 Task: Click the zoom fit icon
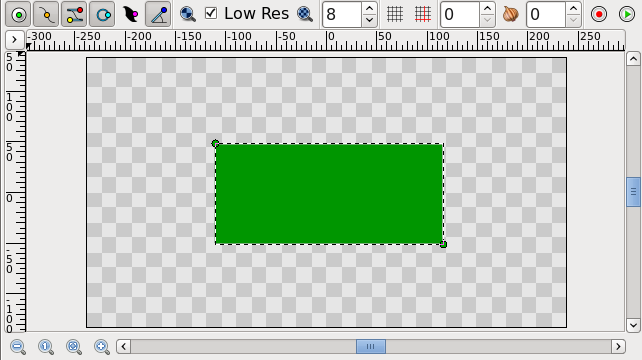(x=74, y=347)
